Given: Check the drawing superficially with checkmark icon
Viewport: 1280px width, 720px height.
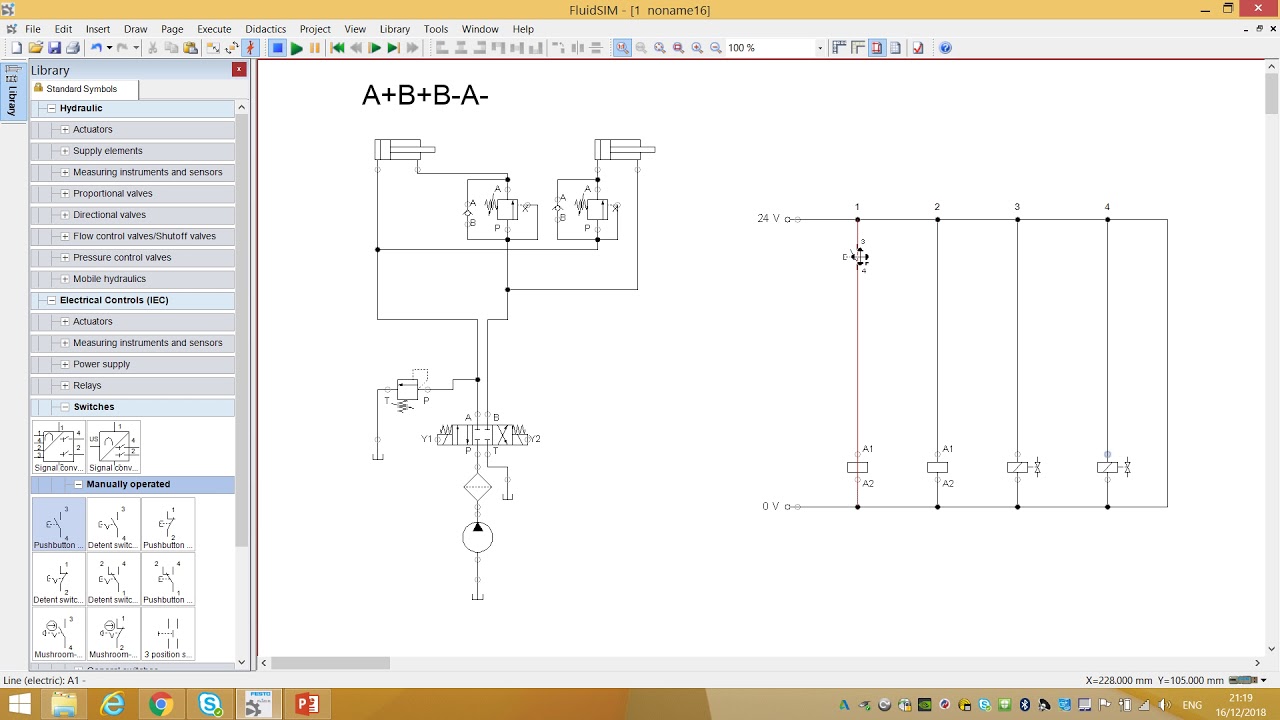Looking at the screenshot, I should click(x=918, y=48).
